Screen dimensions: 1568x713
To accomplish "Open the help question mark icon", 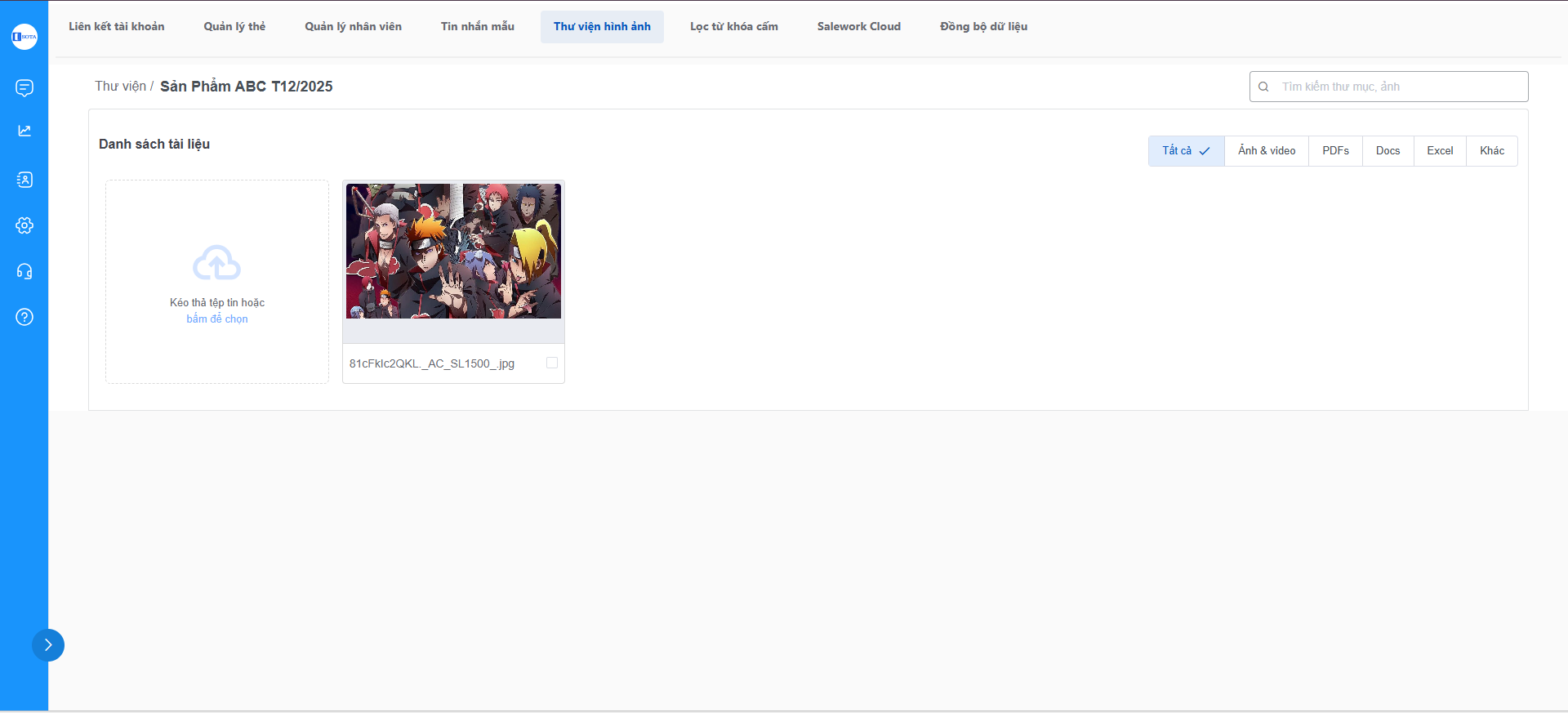I will (x=24, y=317).
